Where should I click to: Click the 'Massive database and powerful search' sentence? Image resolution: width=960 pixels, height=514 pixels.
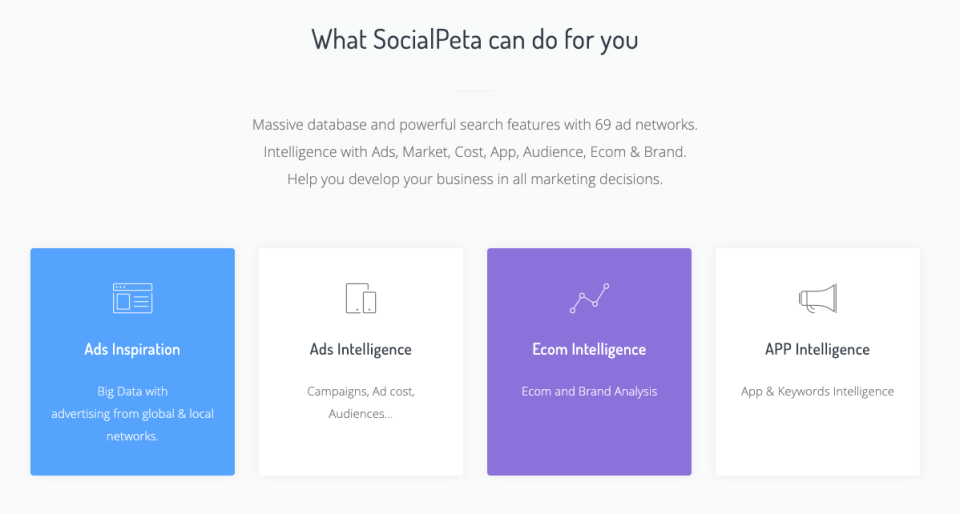[x=475, y=125]
